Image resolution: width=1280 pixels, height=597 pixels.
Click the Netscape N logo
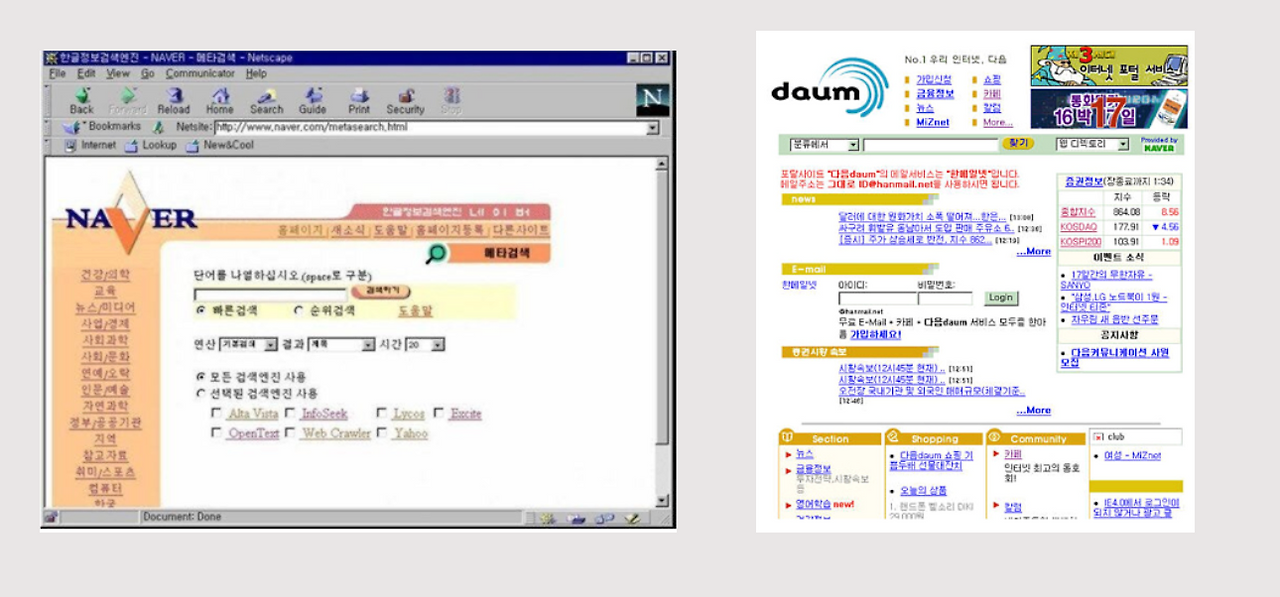[x=652, y=100]
